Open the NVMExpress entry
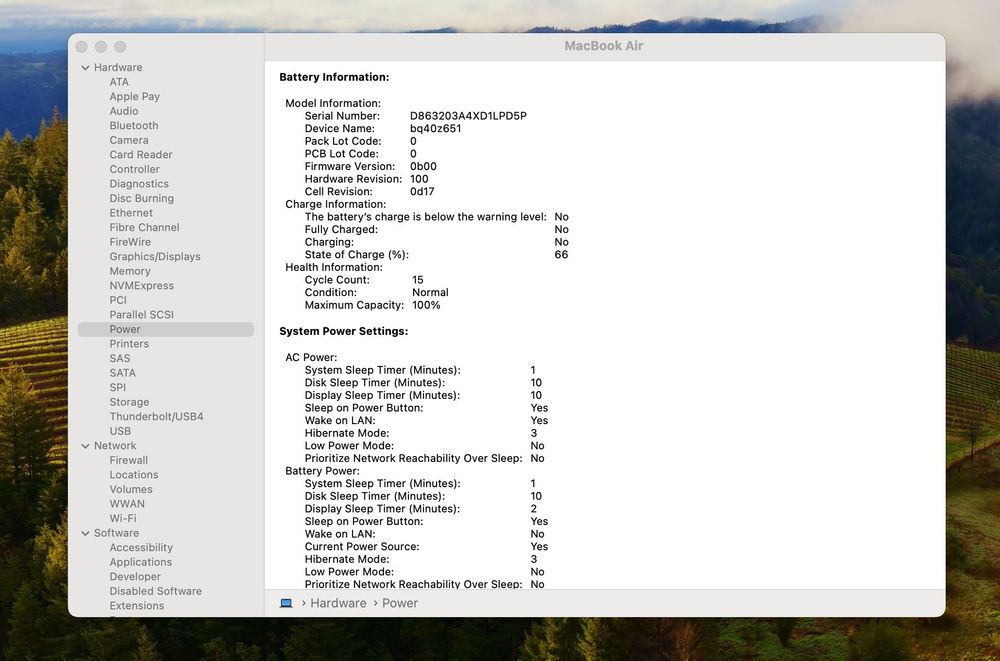1000x661 pixels. 142,286
